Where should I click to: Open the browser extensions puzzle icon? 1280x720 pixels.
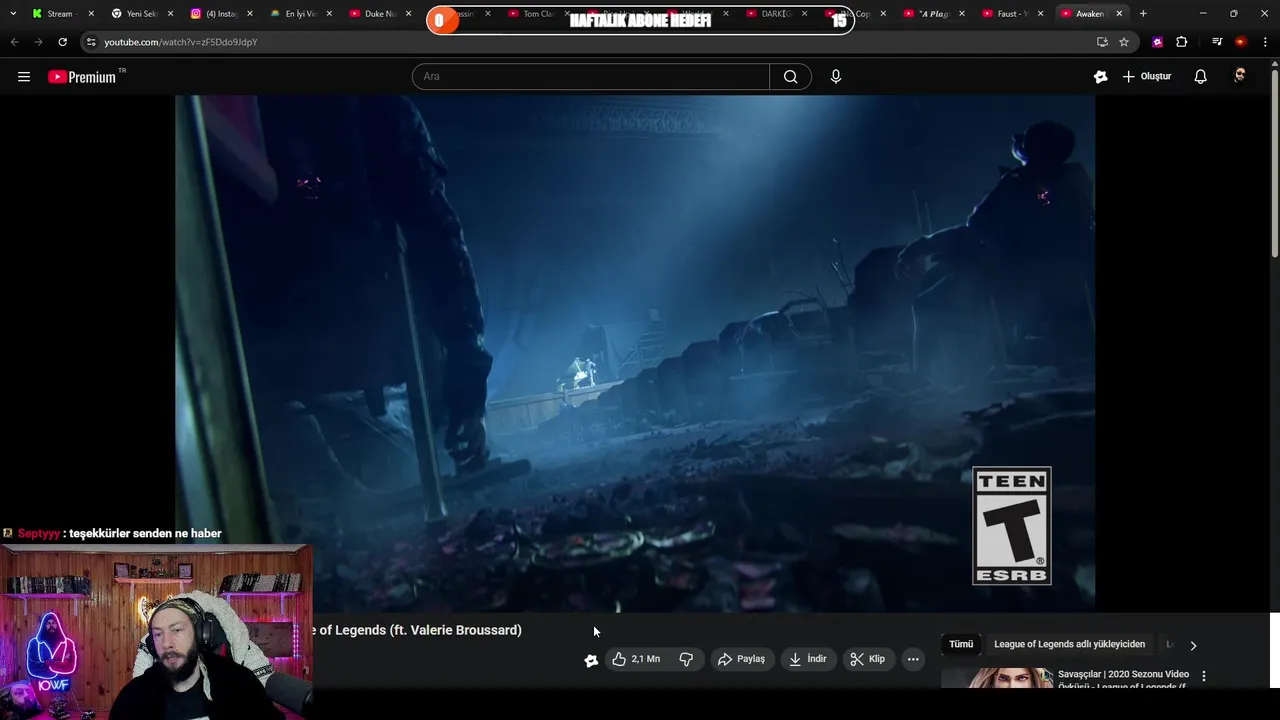pyautogui.click(x=1182, y=42)
